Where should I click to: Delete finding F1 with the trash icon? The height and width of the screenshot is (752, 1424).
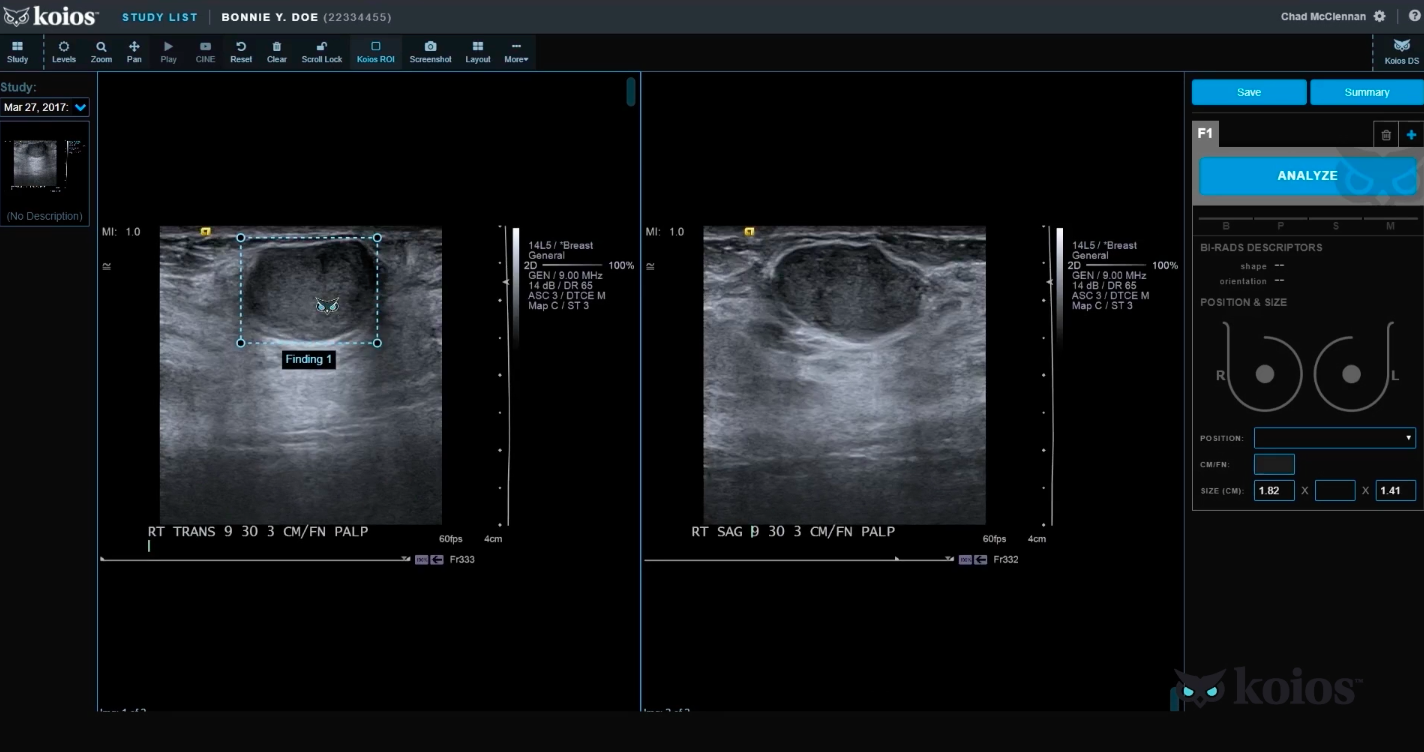[1386, 135]
